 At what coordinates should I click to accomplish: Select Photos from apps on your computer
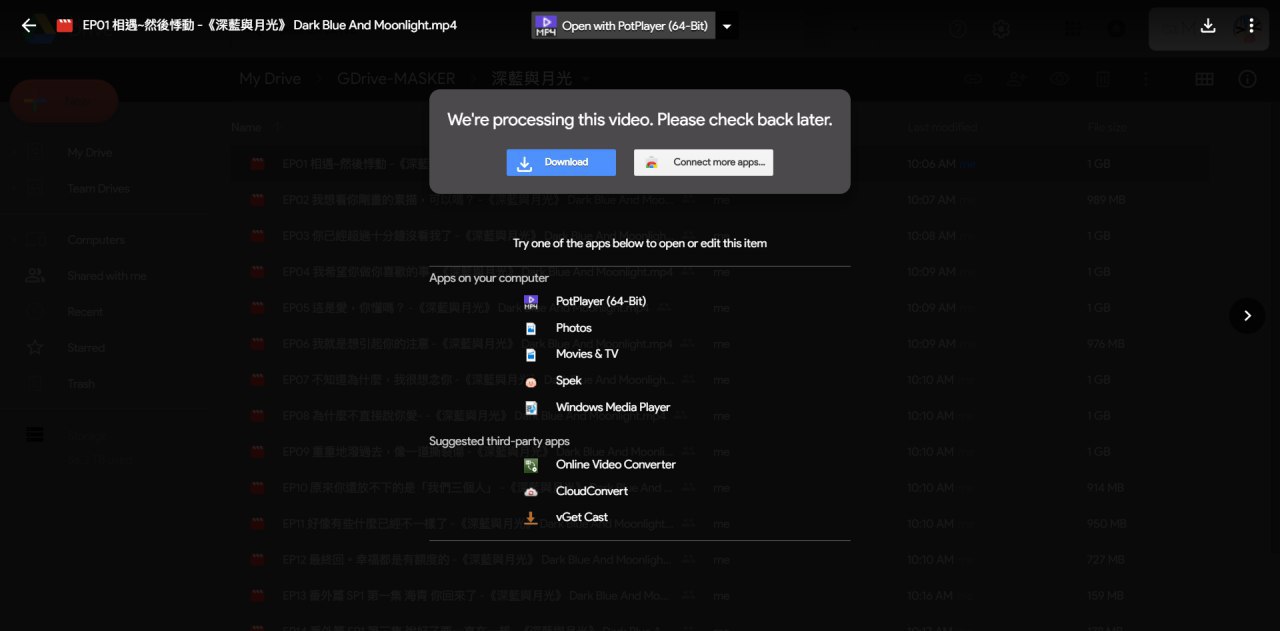click(x=573, y=328)
